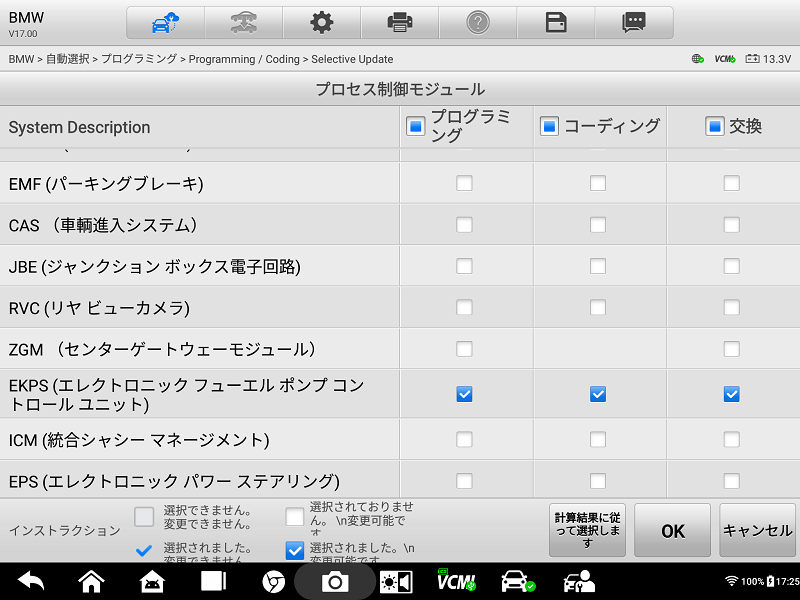Open help question mark icon
This screenshot has width=800, height=600.
click(478, 23)
